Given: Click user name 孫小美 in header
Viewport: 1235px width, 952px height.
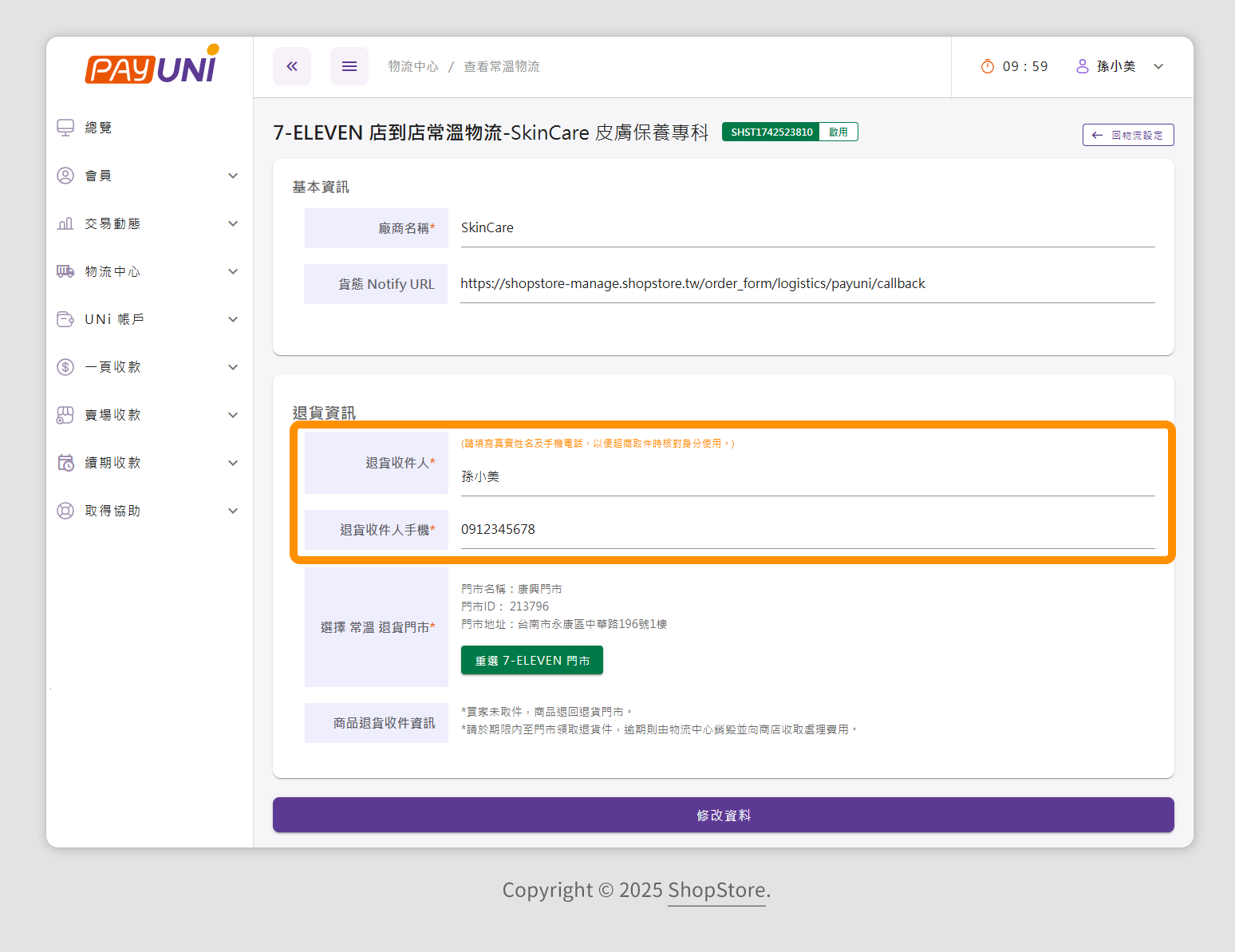Looking at the screenshot, I should (1116, 66).
